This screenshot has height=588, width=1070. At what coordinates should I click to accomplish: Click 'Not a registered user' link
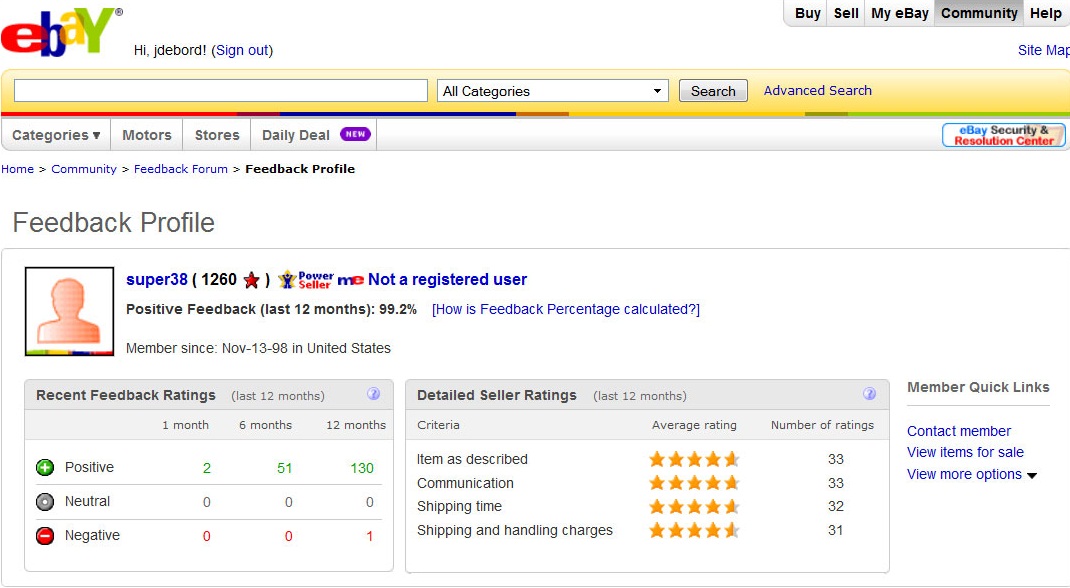point(448,280)
